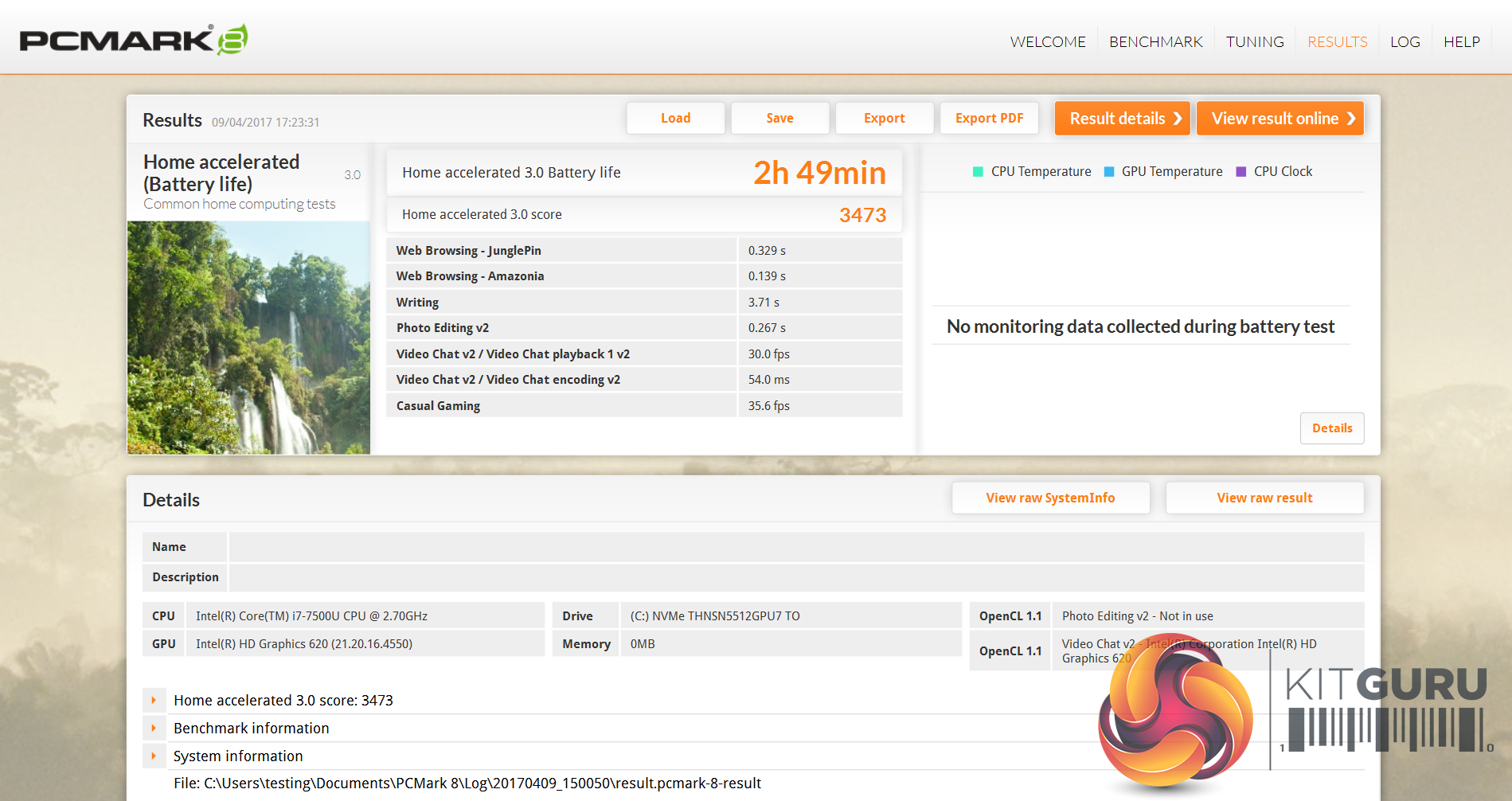Click the CPU Temperature legend swatch
Screen dimensions: 1512x801
tap(979, 172)
